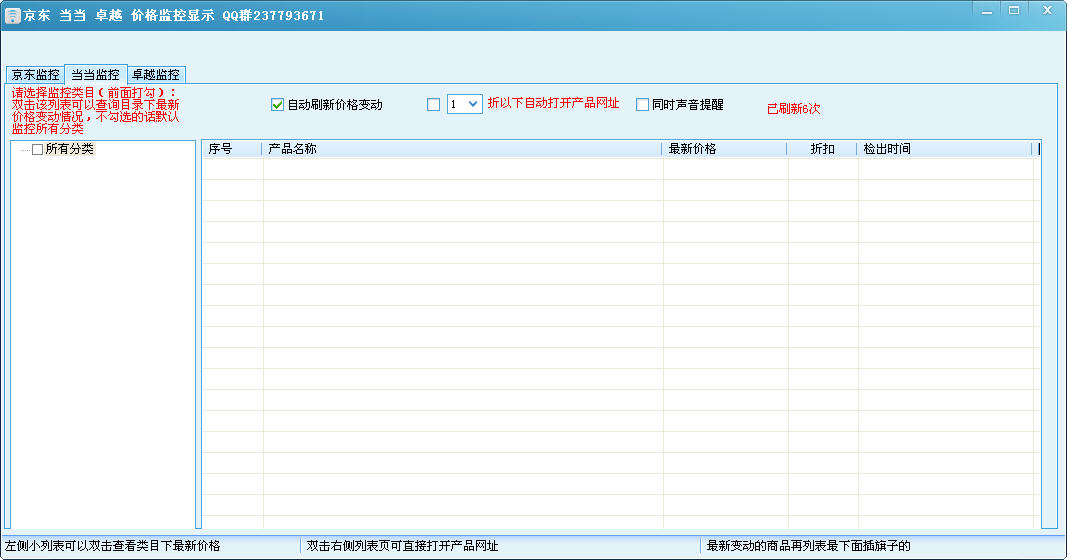Switch to the 京东监控 tab
The height and width of the screenshot is (560, 1067).
pyautogui.click(x=35, y=75)
